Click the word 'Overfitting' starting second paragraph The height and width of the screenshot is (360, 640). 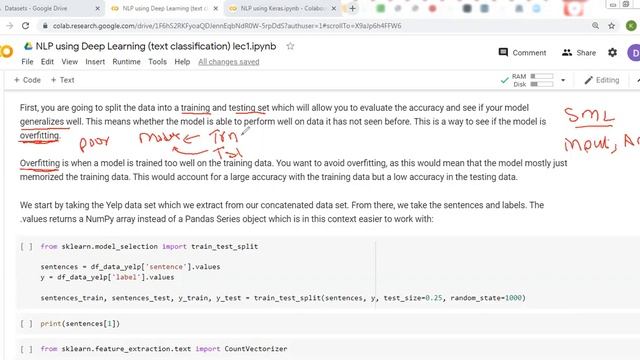point(40,163)
